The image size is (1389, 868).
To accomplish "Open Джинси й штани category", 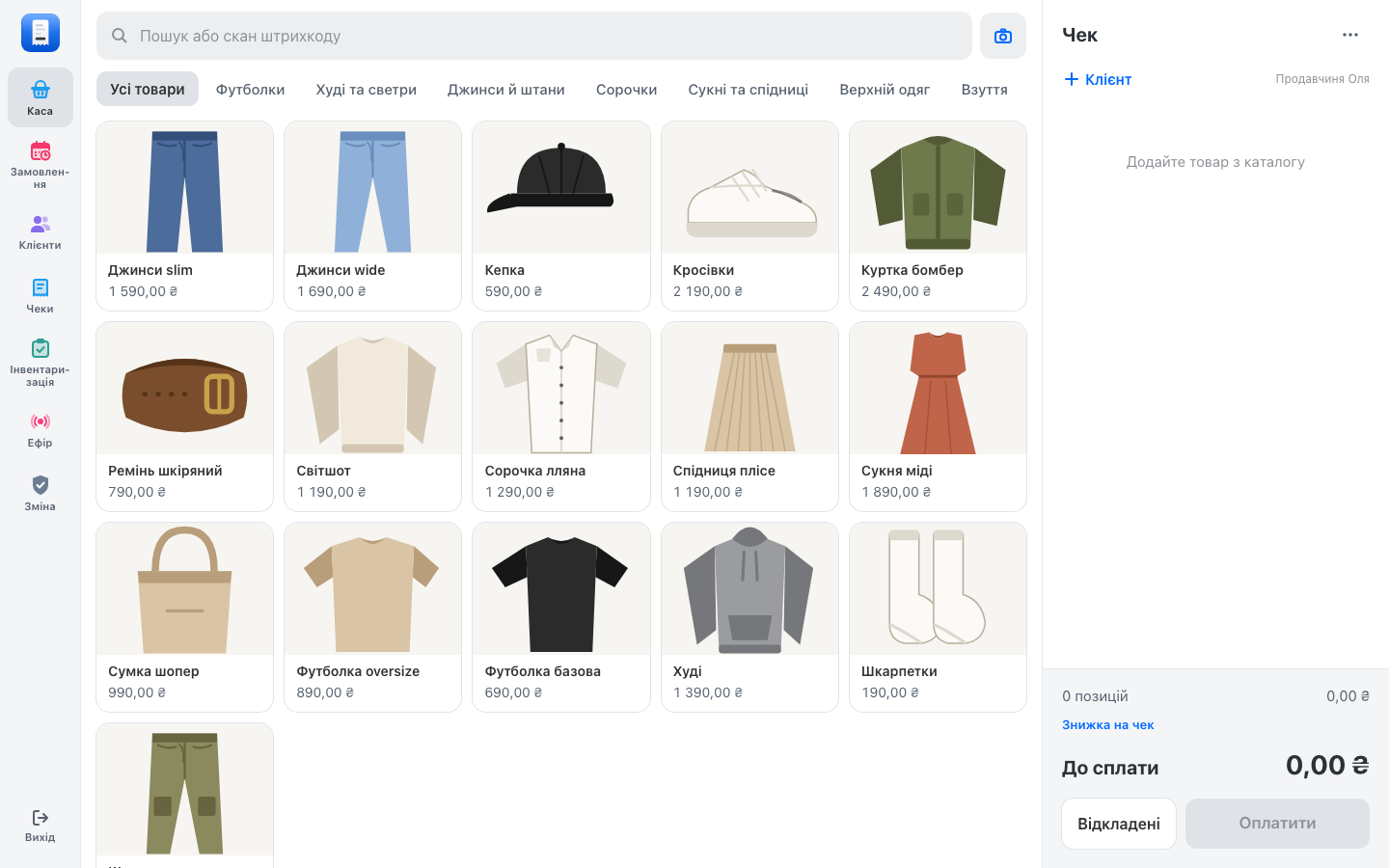I will point(506,89).
